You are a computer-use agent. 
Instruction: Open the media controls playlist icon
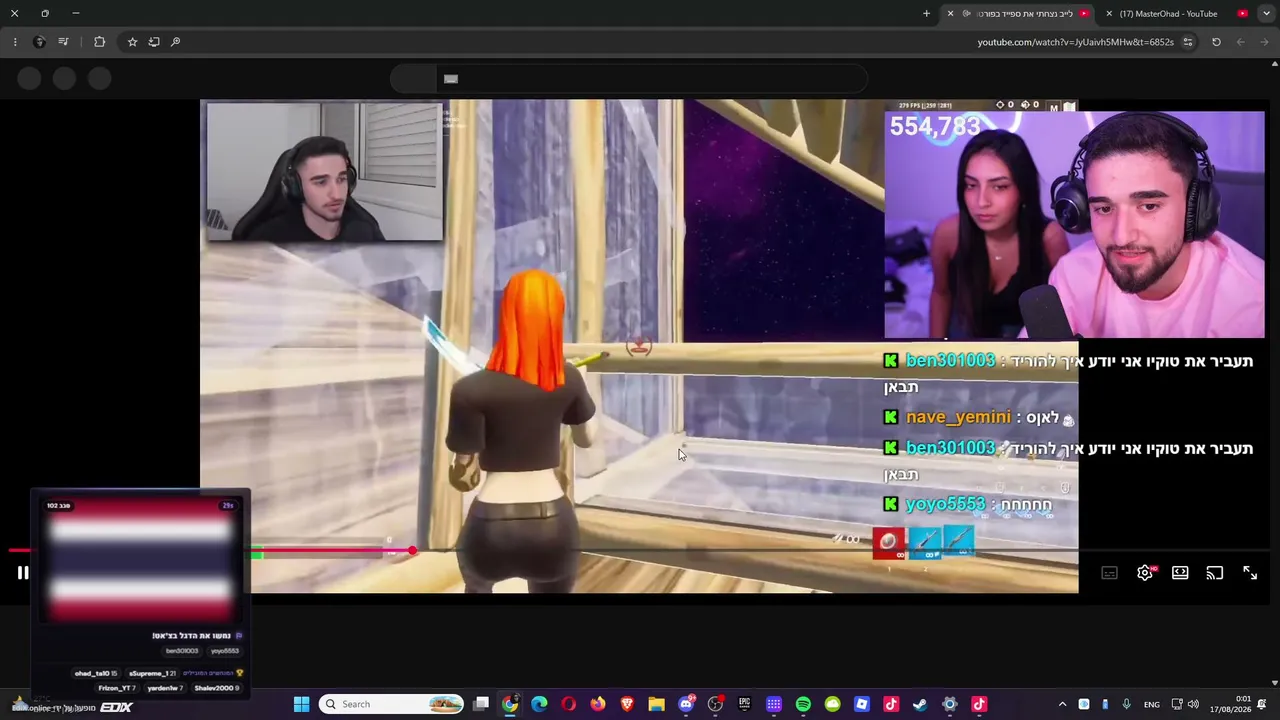pyautogui.click(x=63, y=42)
